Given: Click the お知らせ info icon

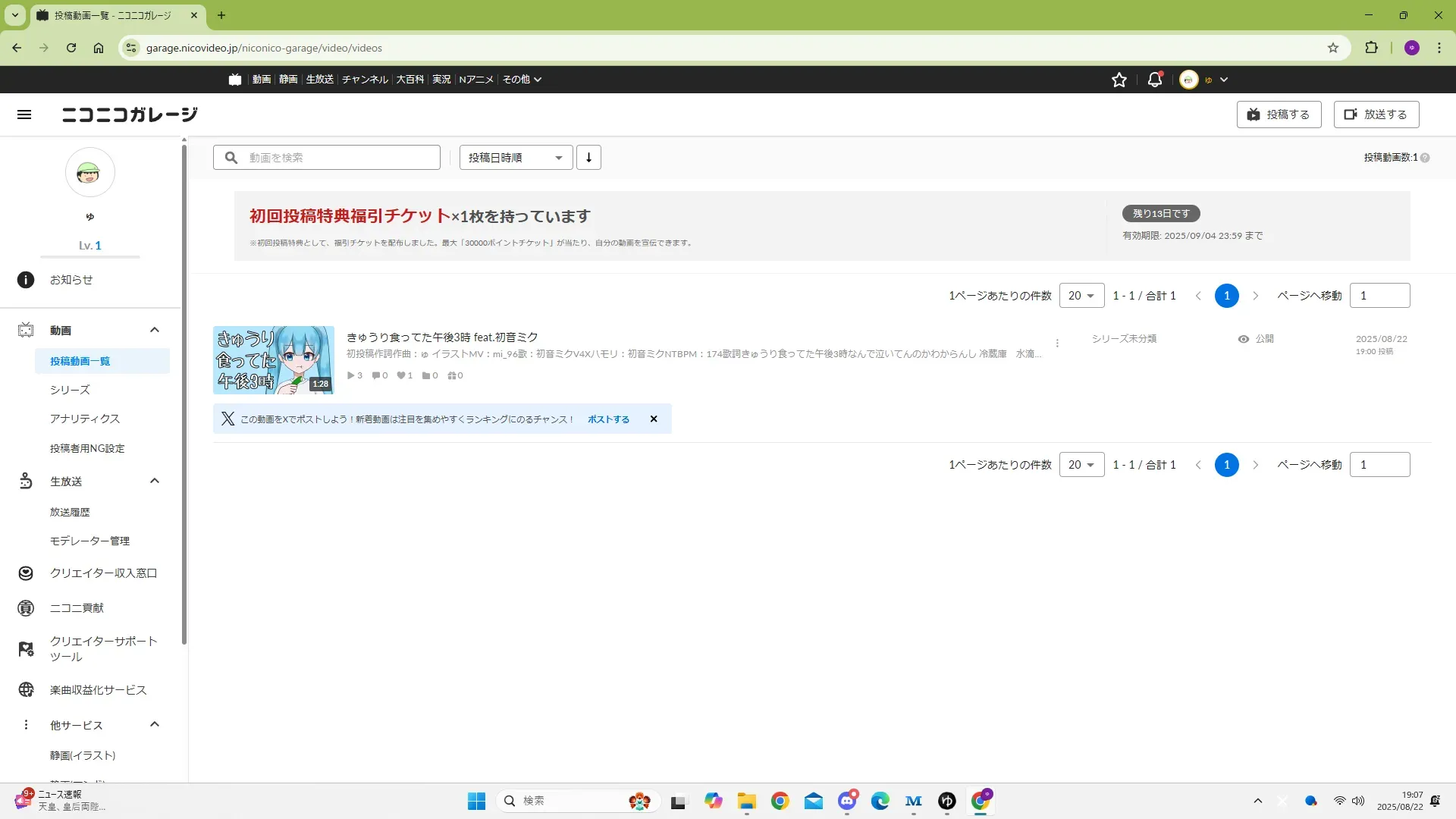Looking at the screenshot, I should [x=26, y=280].
